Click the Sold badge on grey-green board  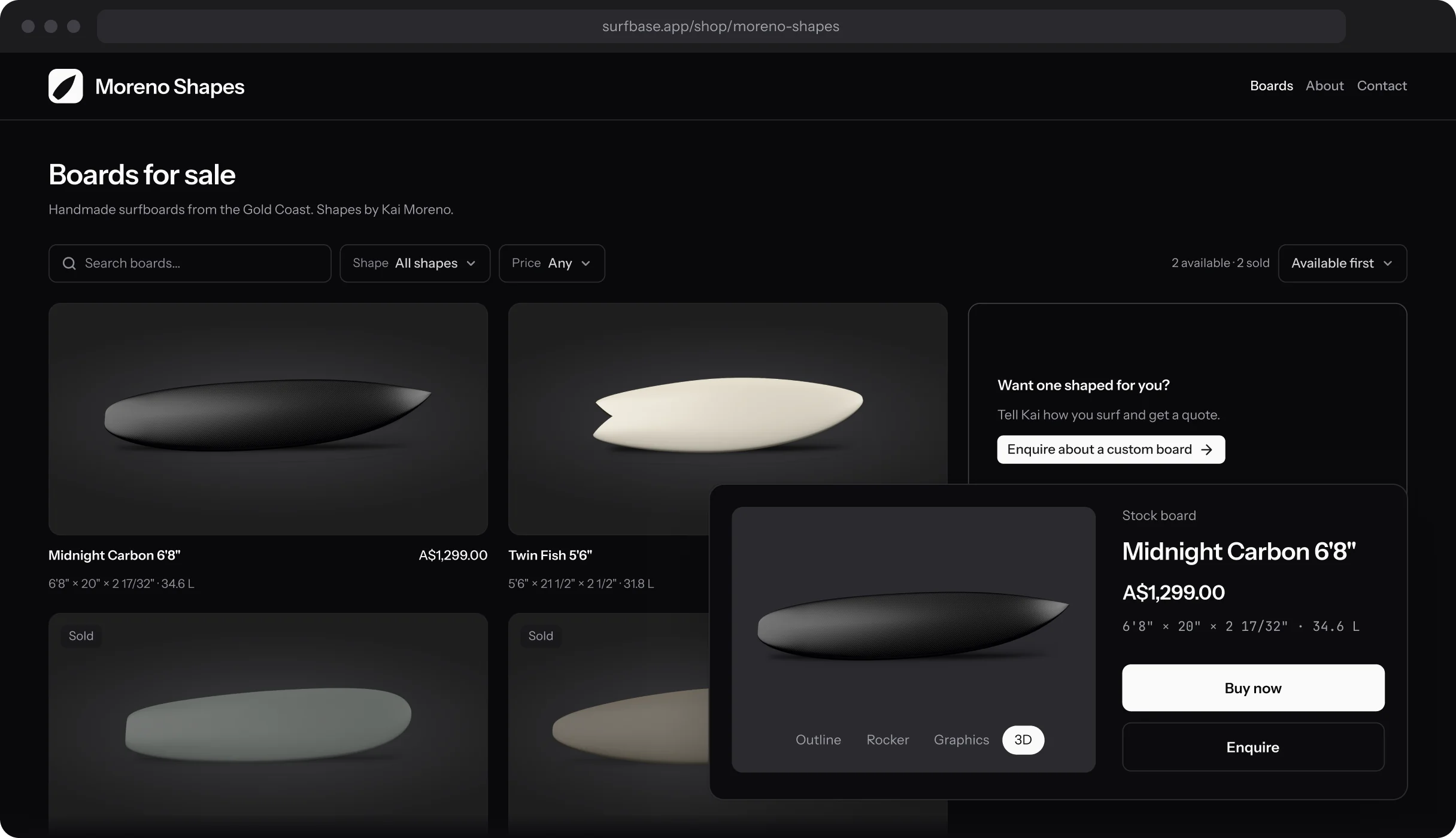(x=81, y=636)
